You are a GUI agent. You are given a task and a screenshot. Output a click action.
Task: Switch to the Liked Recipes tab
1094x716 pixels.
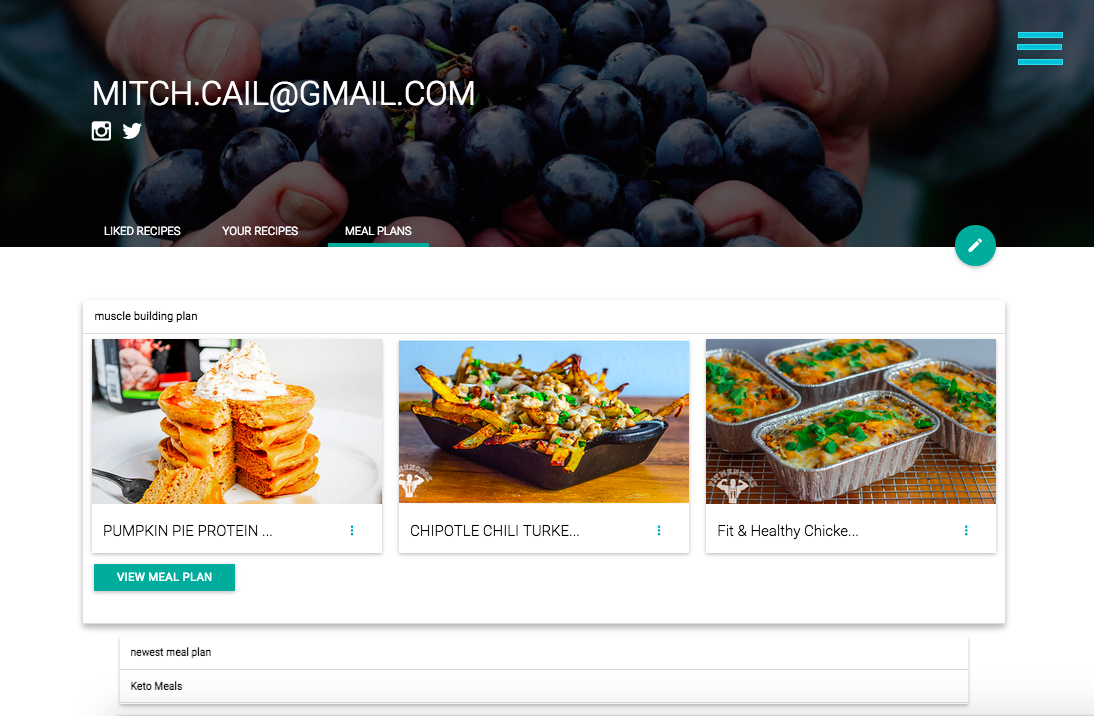tap(142, 231)
